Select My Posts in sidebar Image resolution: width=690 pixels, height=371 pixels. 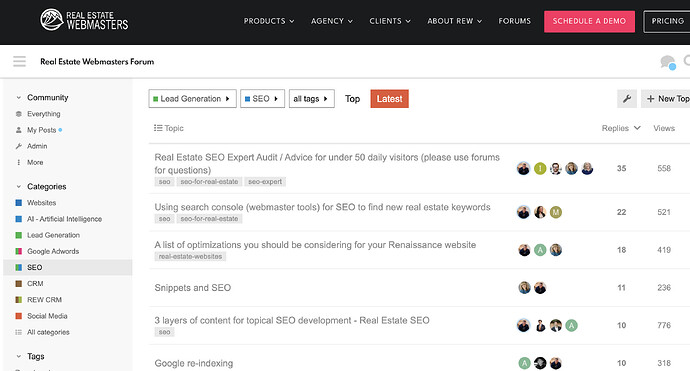pyautogui.click(x=41, y=130)
